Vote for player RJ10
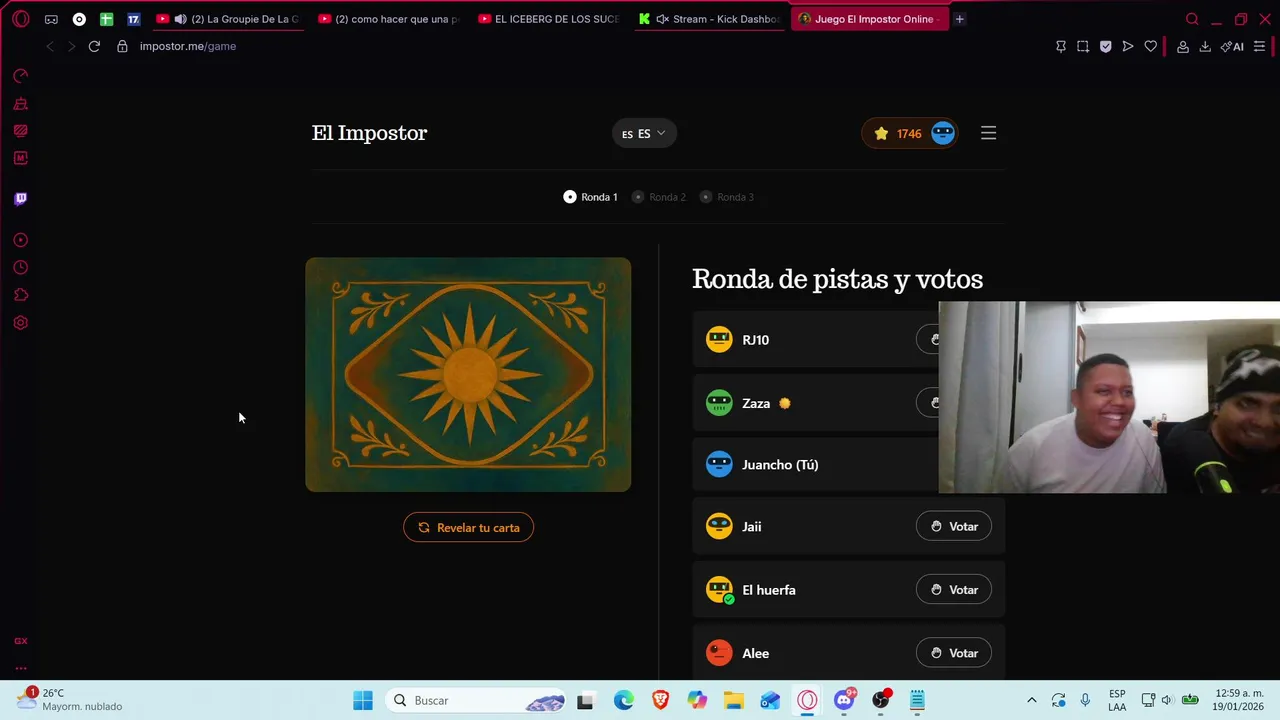The height and width of the screenshot is (720, 1280). click(x=928, y=339)
